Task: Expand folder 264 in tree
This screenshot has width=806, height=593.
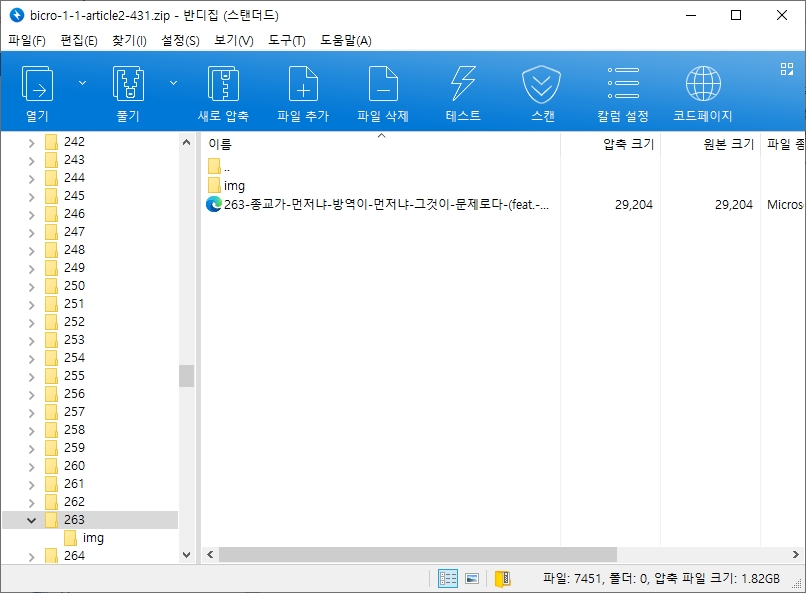Action: click(31, 557)
